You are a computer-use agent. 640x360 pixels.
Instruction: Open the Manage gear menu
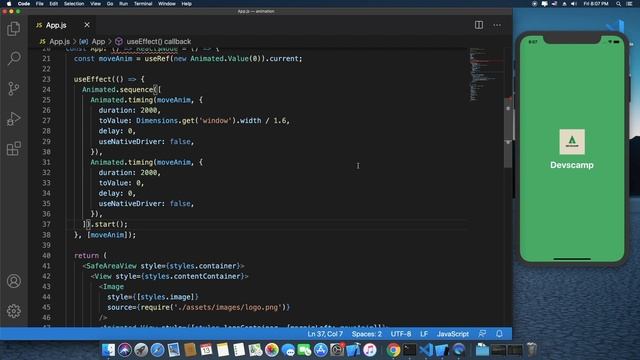coord(13,311)
